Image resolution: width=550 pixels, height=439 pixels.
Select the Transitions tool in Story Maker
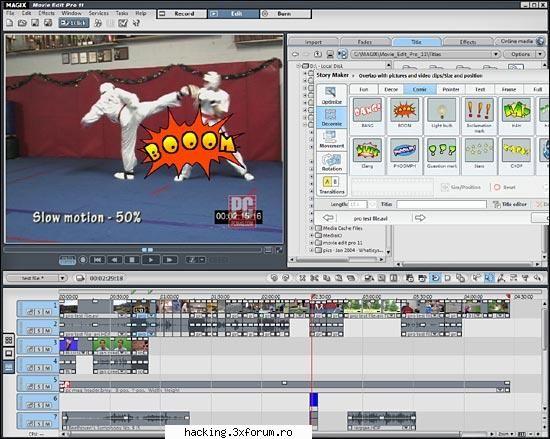[331, 185]
